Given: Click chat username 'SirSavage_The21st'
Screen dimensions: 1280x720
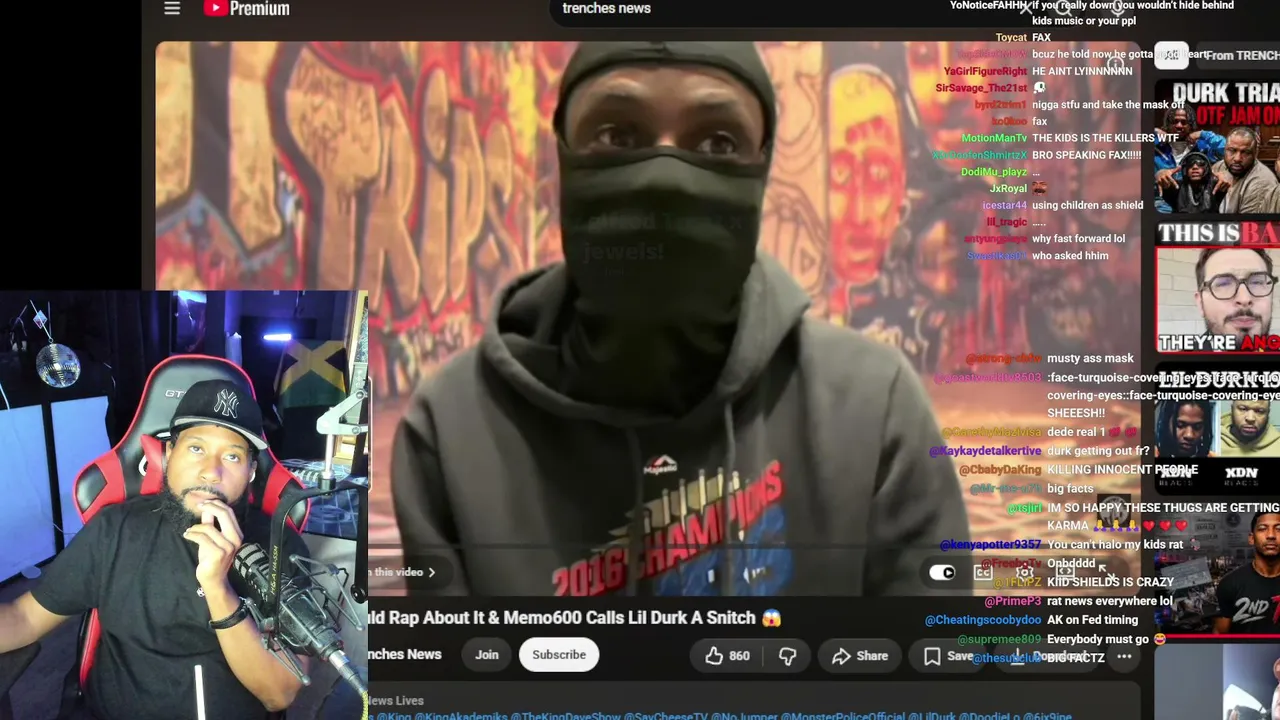Looking at the screenshot, I should point(981,88).
